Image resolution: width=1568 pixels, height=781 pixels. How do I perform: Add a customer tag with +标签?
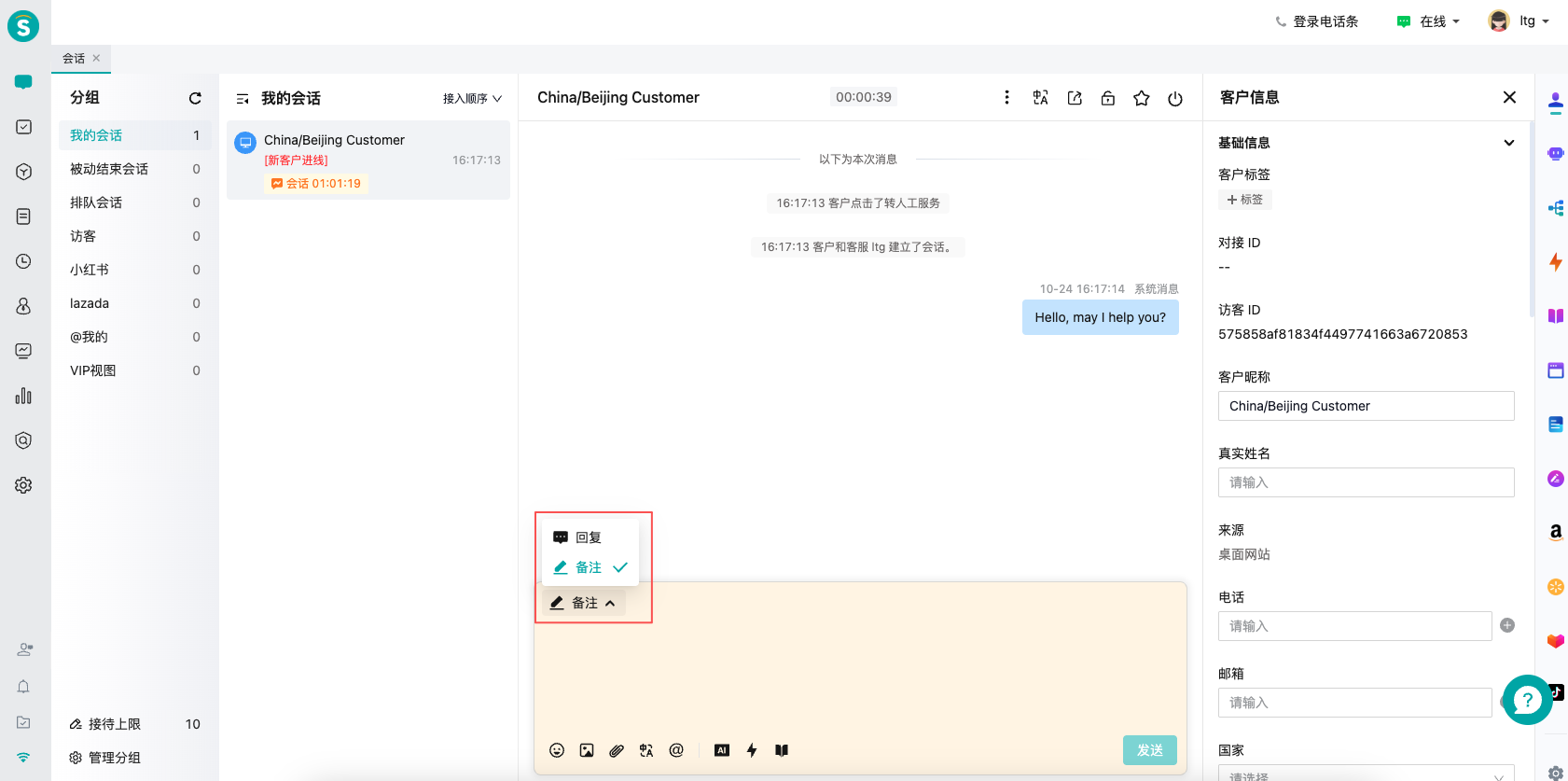coord(1245,200)
